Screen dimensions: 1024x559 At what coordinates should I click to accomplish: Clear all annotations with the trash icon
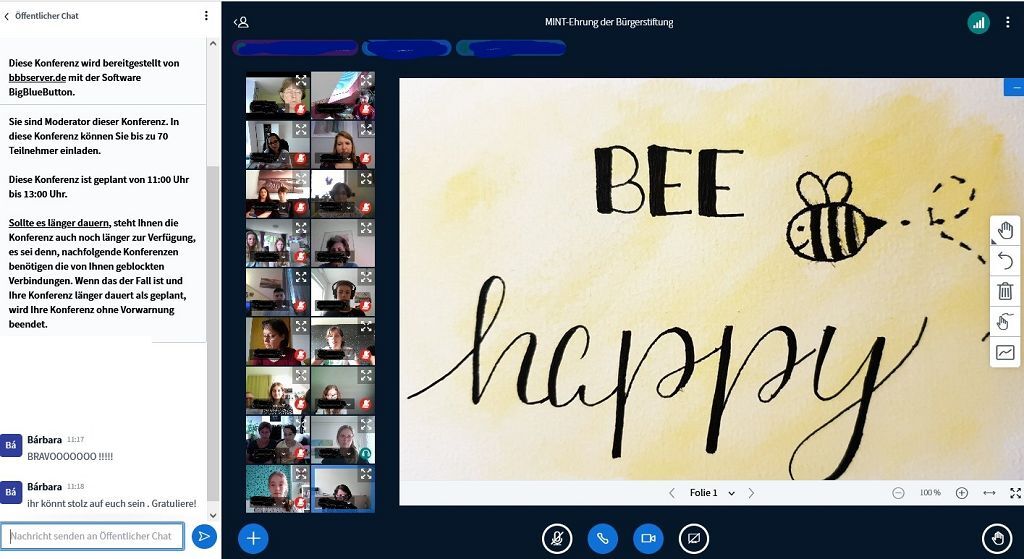[x=1005, y=291]
